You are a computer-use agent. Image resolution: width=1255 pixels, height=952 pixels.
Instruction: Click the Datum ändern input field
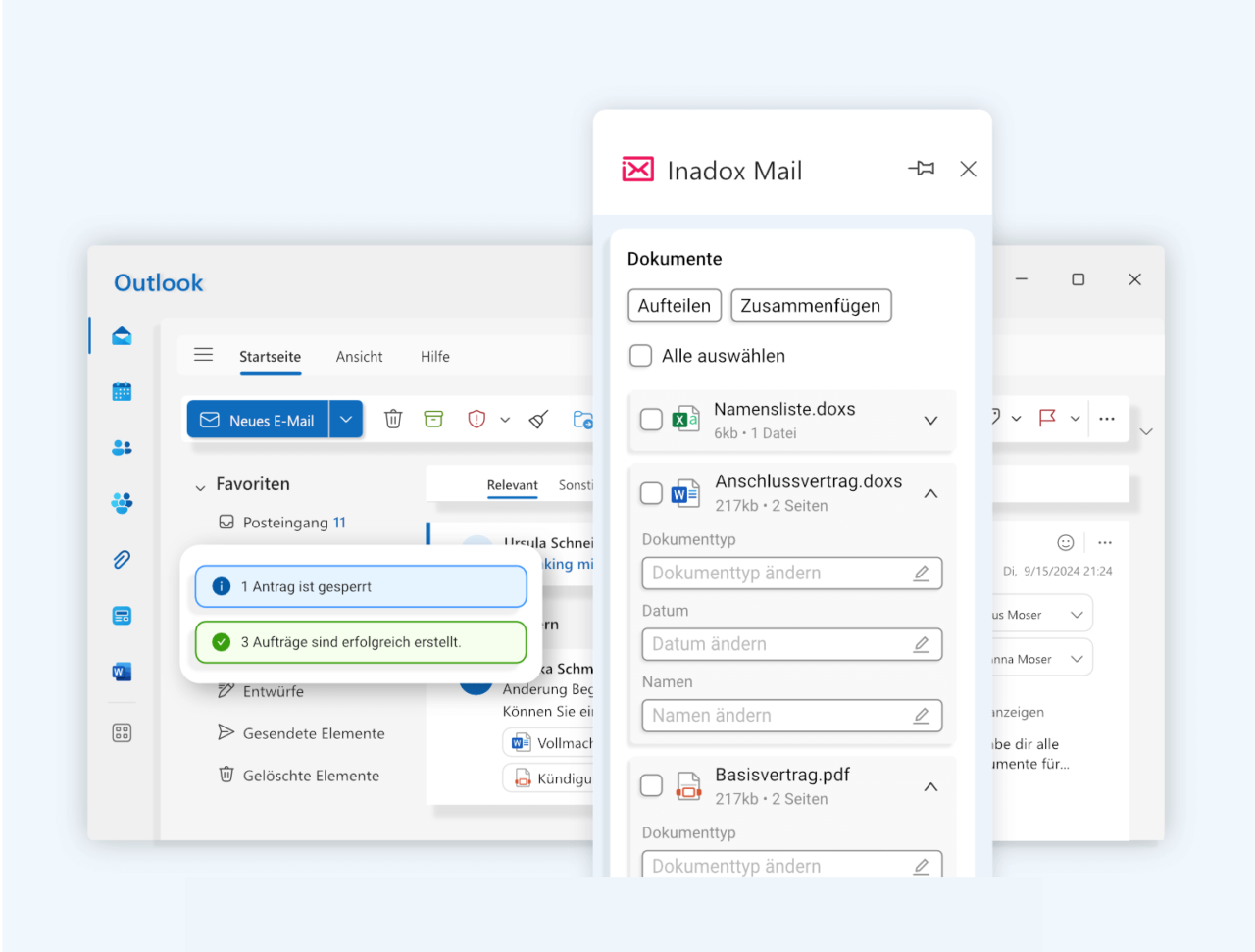point(792,644)
